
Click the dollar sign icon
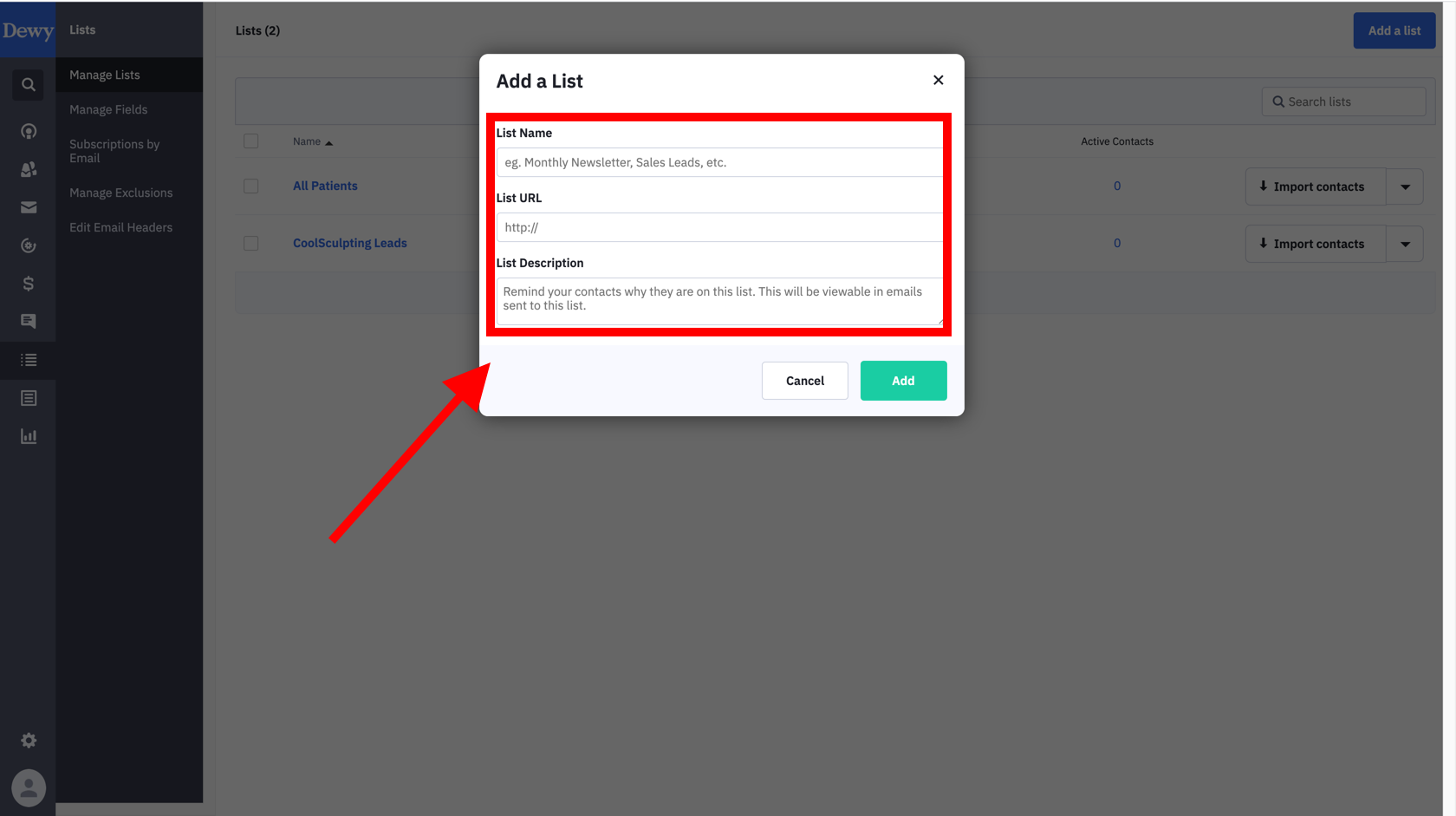[28, 284]
